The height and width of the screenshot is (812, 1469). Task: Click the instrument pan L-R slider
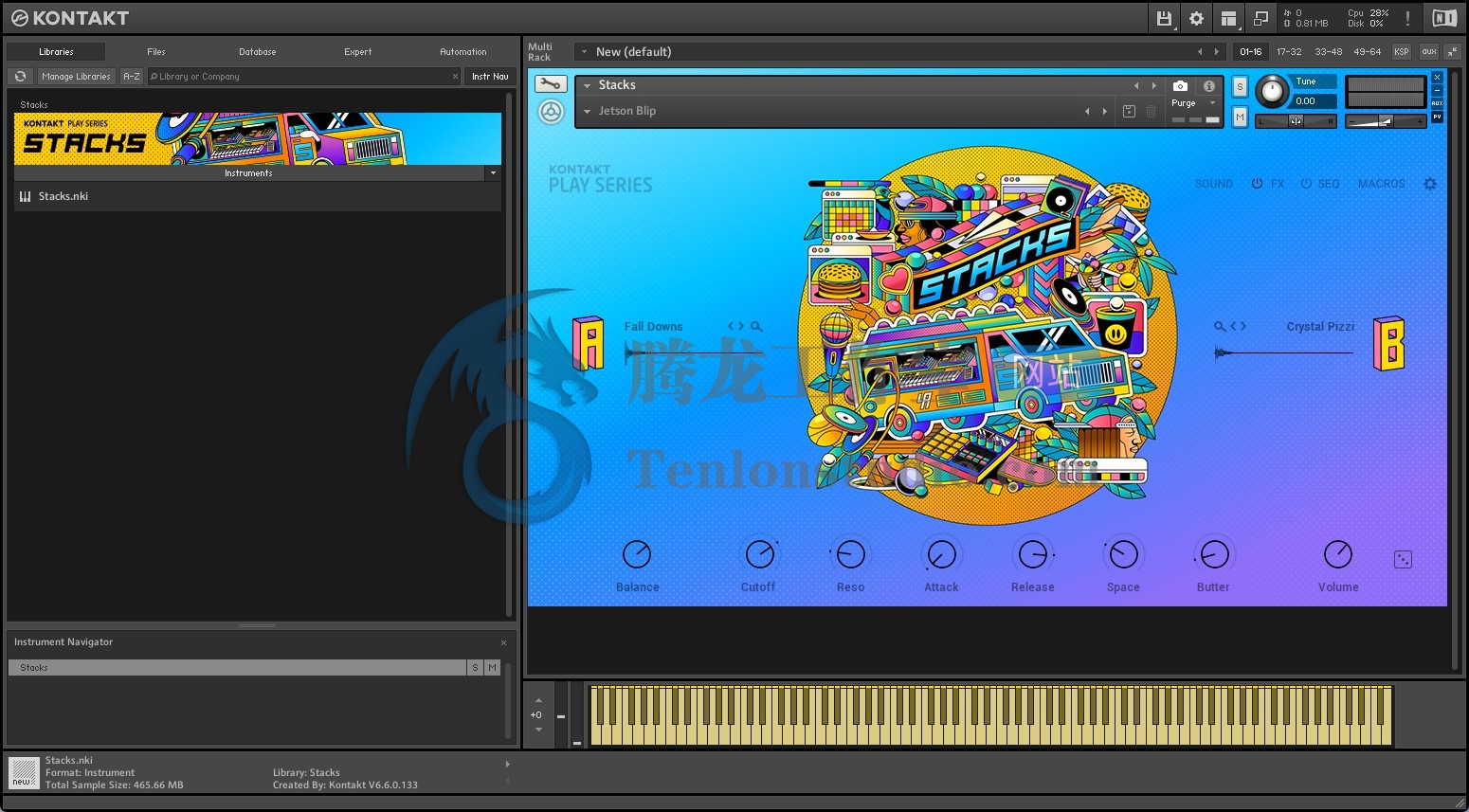pos(1296,121)
